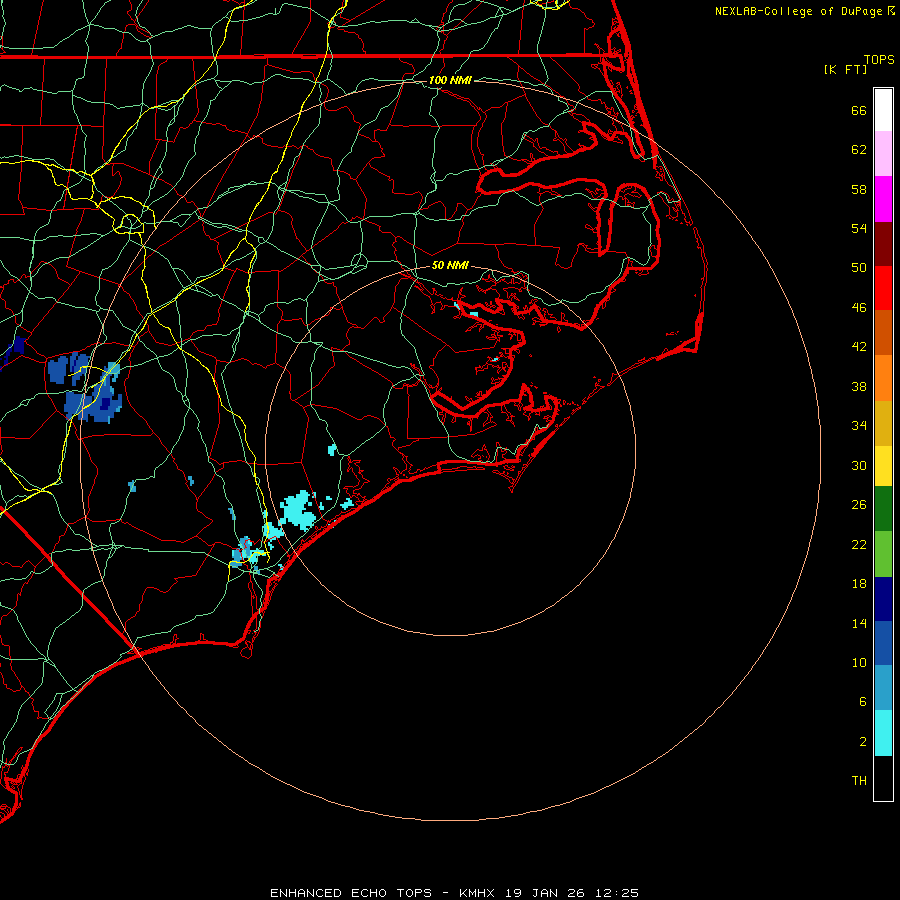Click the gold 34 kft legend swatch
900x900 pixels.
pos(883,423)
